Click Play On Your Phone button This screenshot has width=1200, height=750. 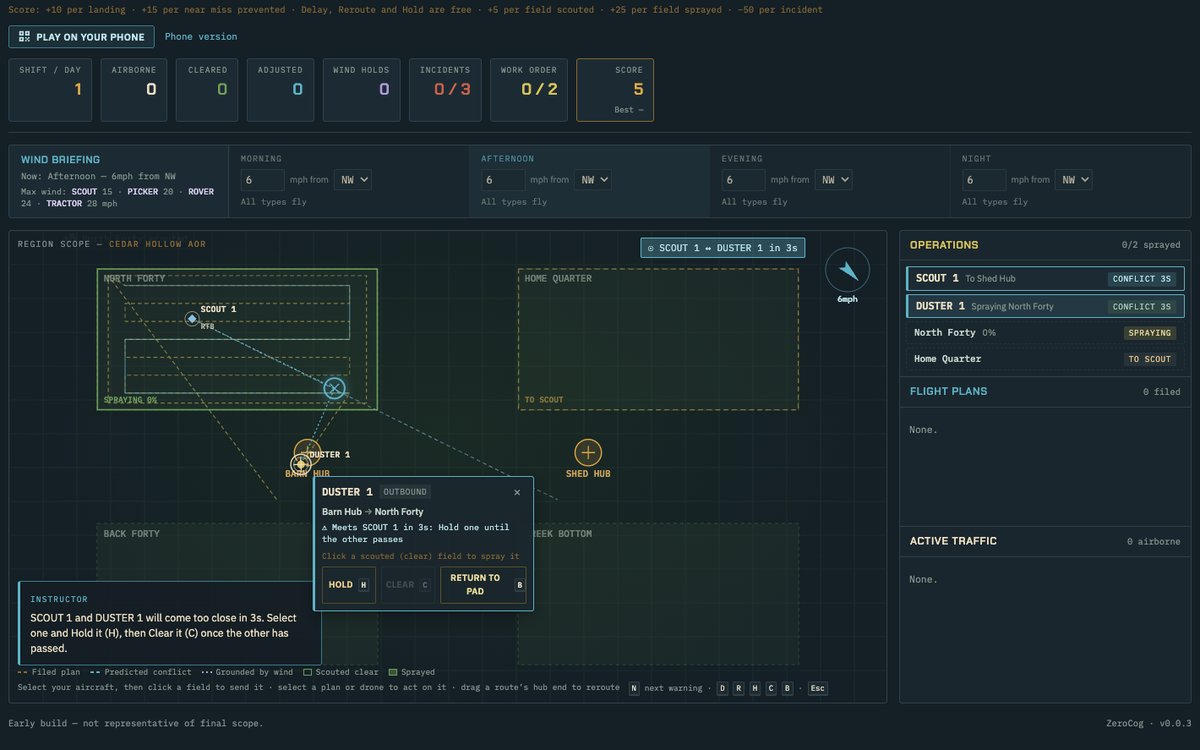82,37
